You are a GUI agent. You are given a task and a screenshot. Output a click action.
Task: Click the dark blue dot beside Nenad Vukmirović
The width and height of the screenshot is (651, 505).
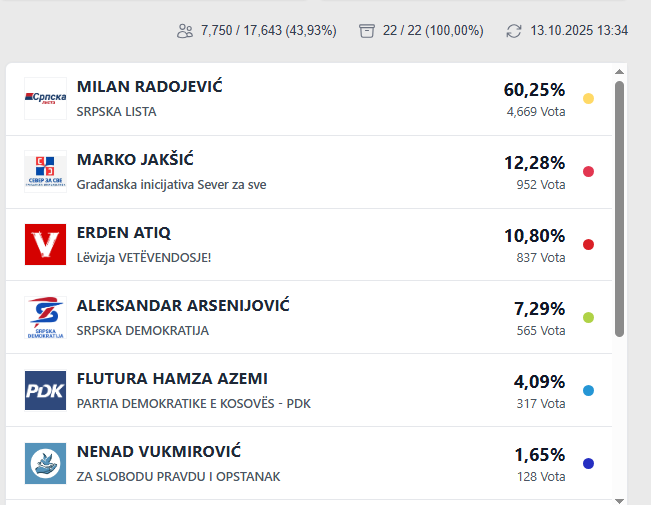click(588, 463)
